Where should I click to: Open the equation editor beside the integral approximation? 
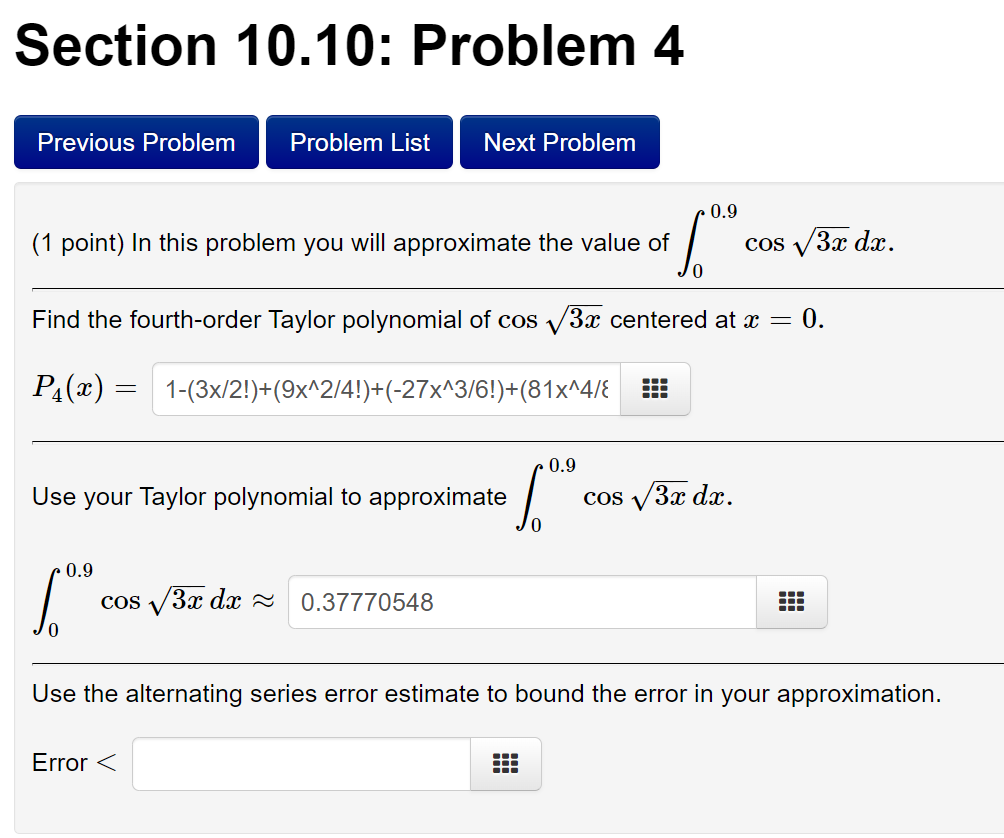pyautogui.click(x=791, y=601)
